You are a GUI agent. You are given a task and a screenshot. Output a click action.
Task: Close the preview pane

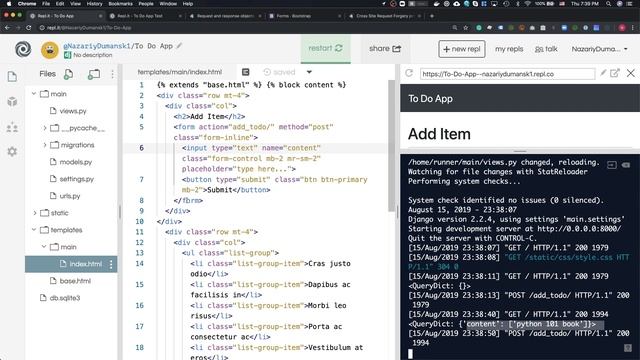pyautogui.click(x=631, y=73)
